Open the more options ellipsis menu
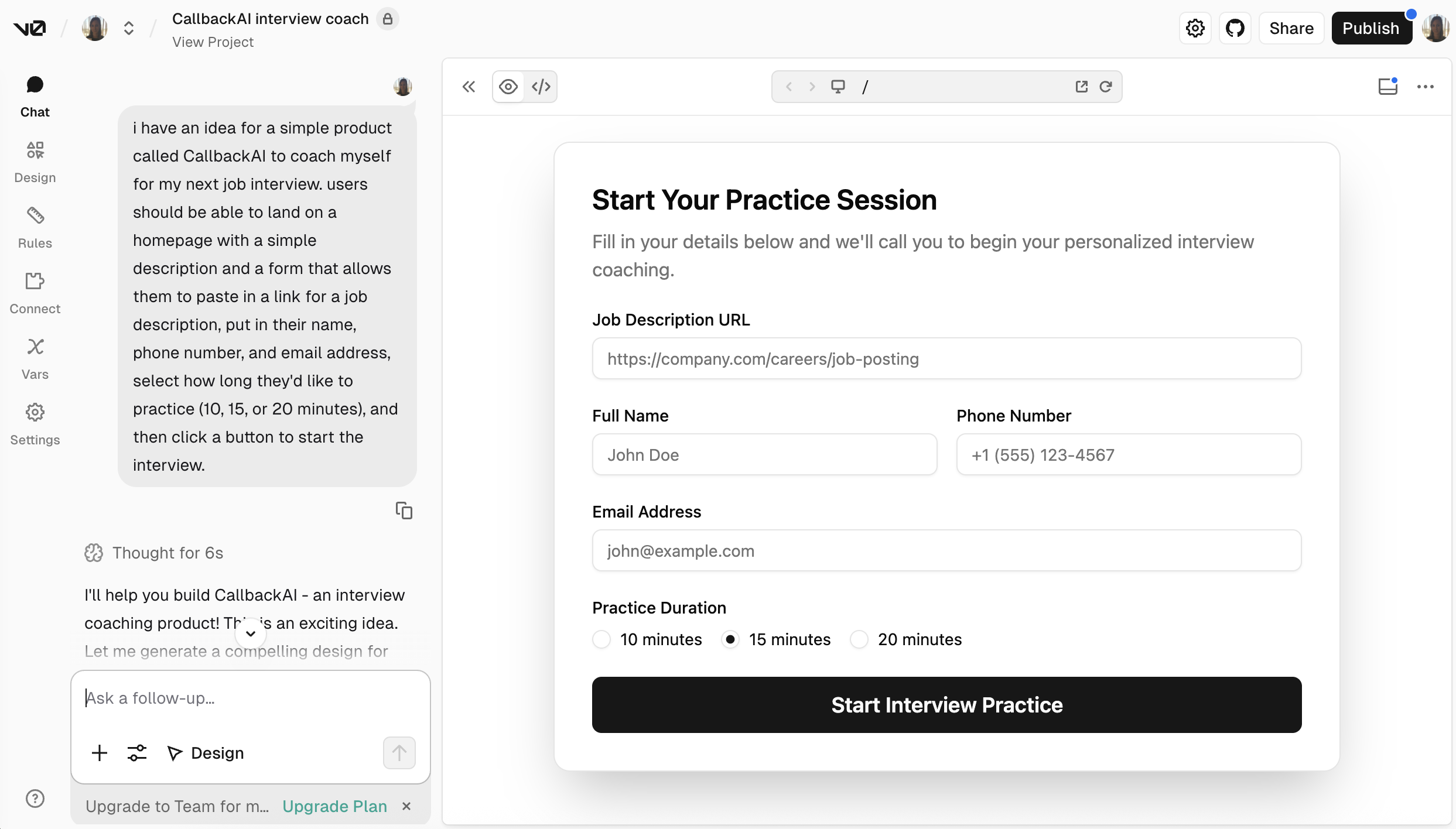The width and height of the screenshot is (1456, 829). [1426, 86]
